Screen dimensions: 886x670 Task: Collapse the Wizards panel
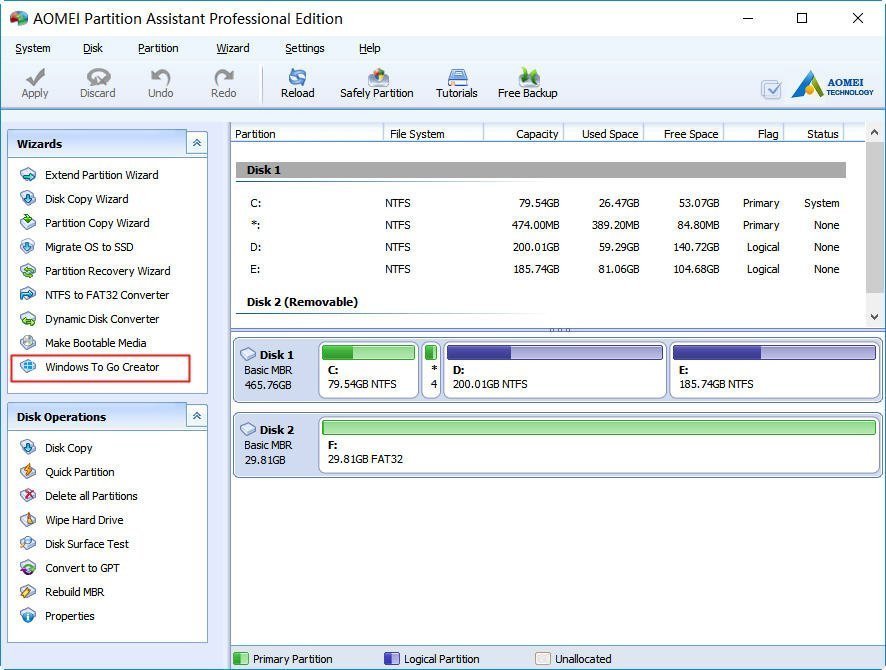click(196, 144)
